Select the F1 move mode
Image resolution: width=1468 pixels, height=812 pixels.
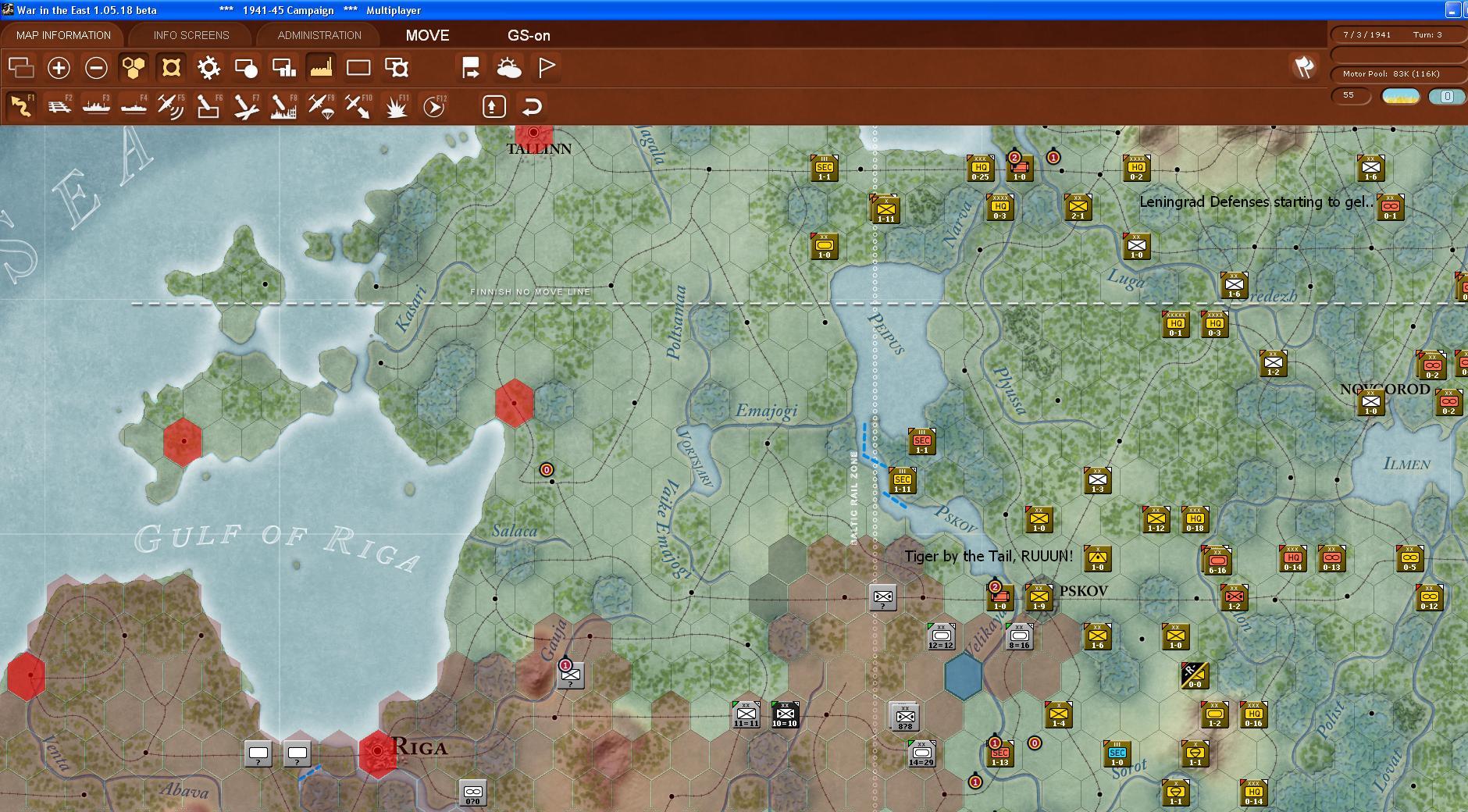21,106
